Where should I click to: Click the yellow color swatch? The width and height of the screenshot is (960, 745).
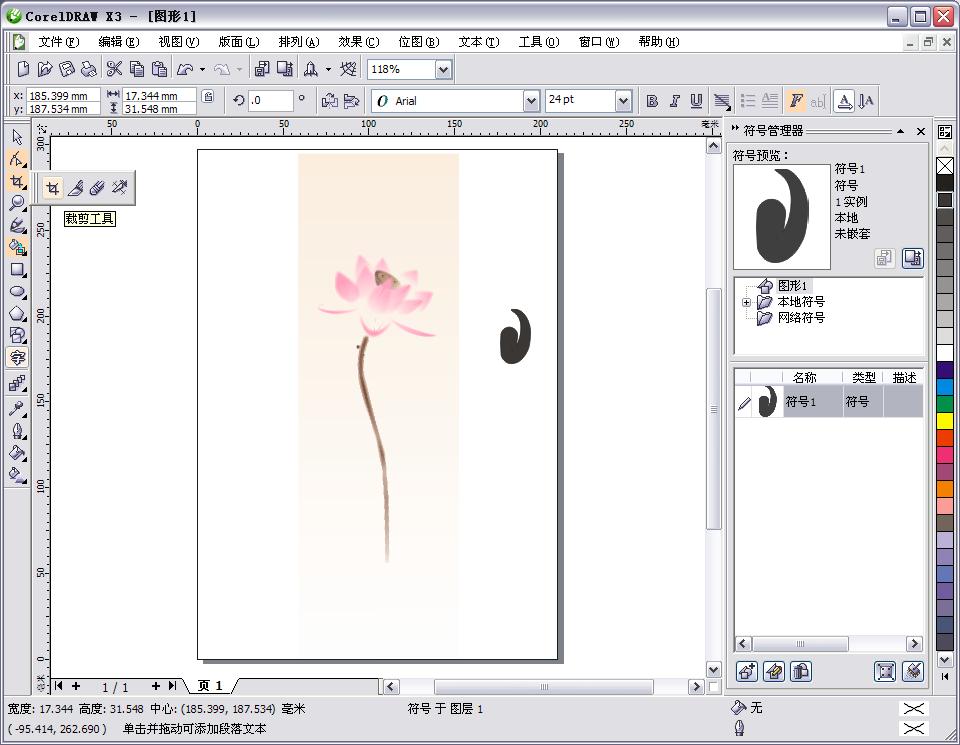945,421
